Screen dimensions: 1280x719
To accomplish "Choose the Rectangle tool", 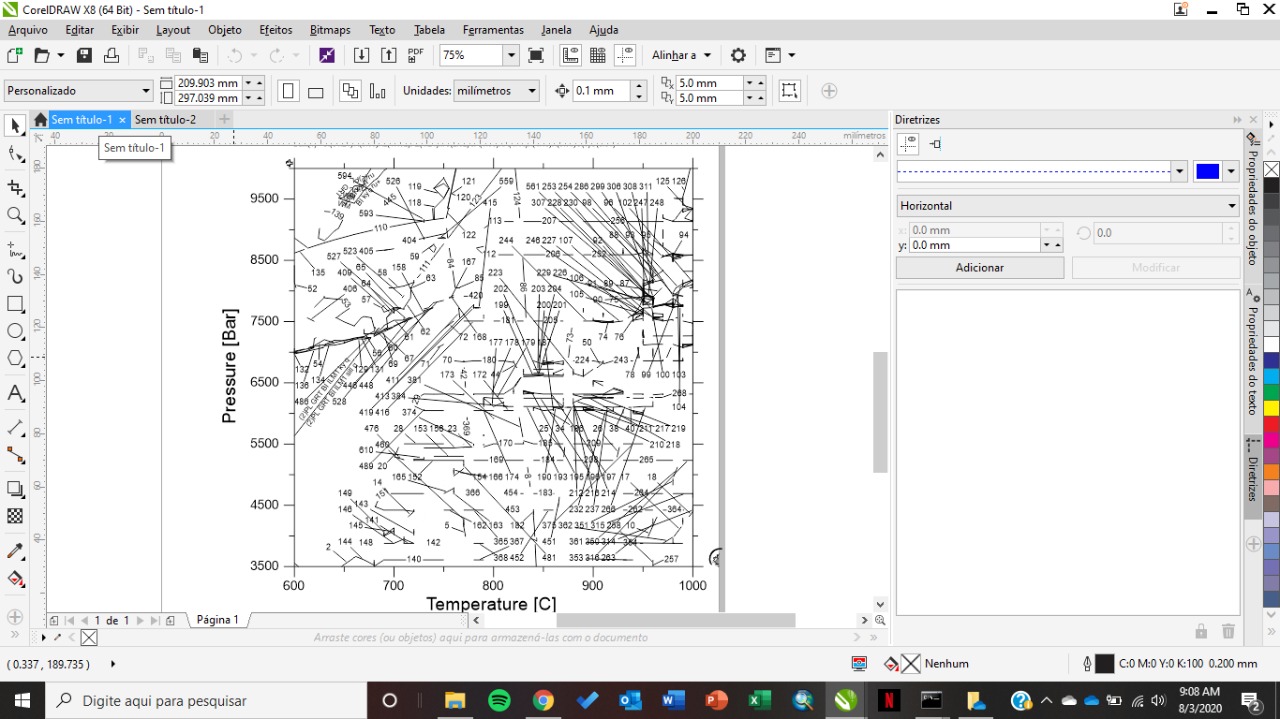I will click(15, 304).
